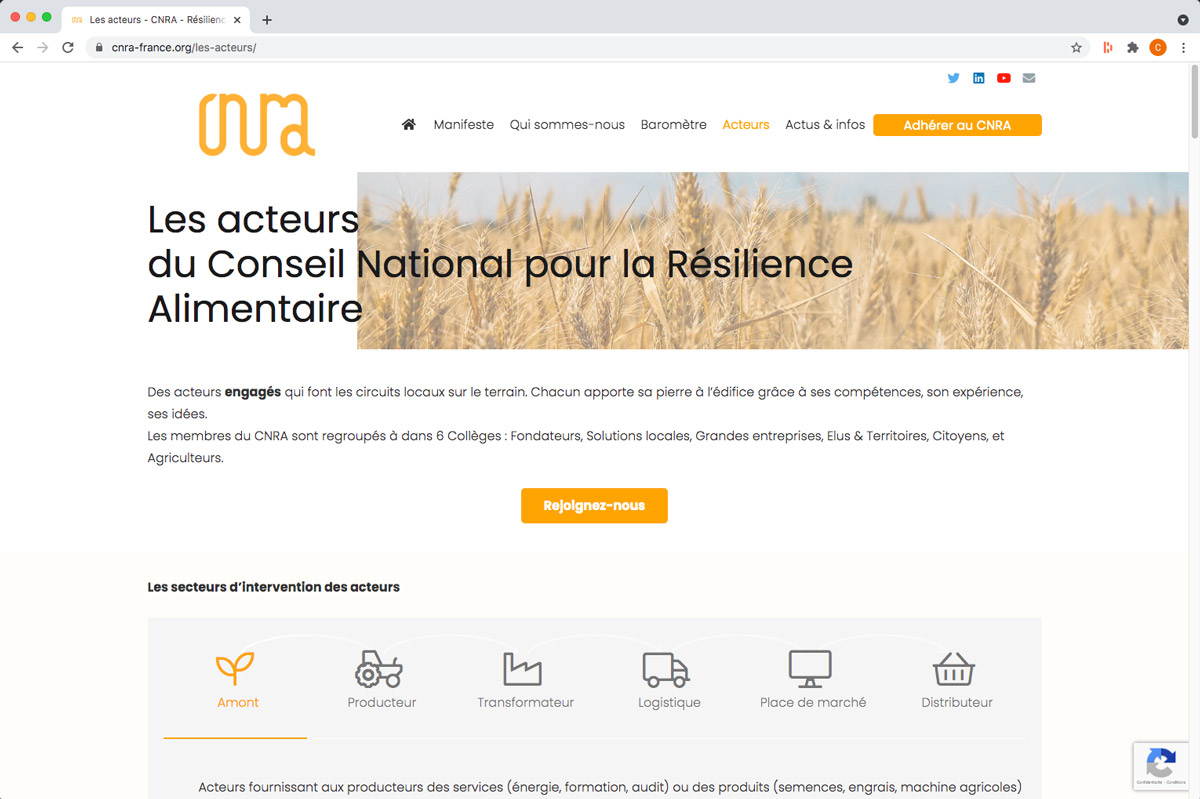Select the Producteur tractor icon

pos(381,668)
